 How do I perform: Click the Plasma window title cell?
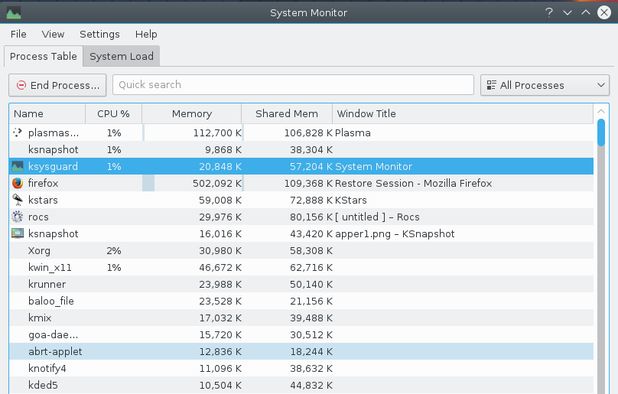pyautogui.click(x=352, y=133)
